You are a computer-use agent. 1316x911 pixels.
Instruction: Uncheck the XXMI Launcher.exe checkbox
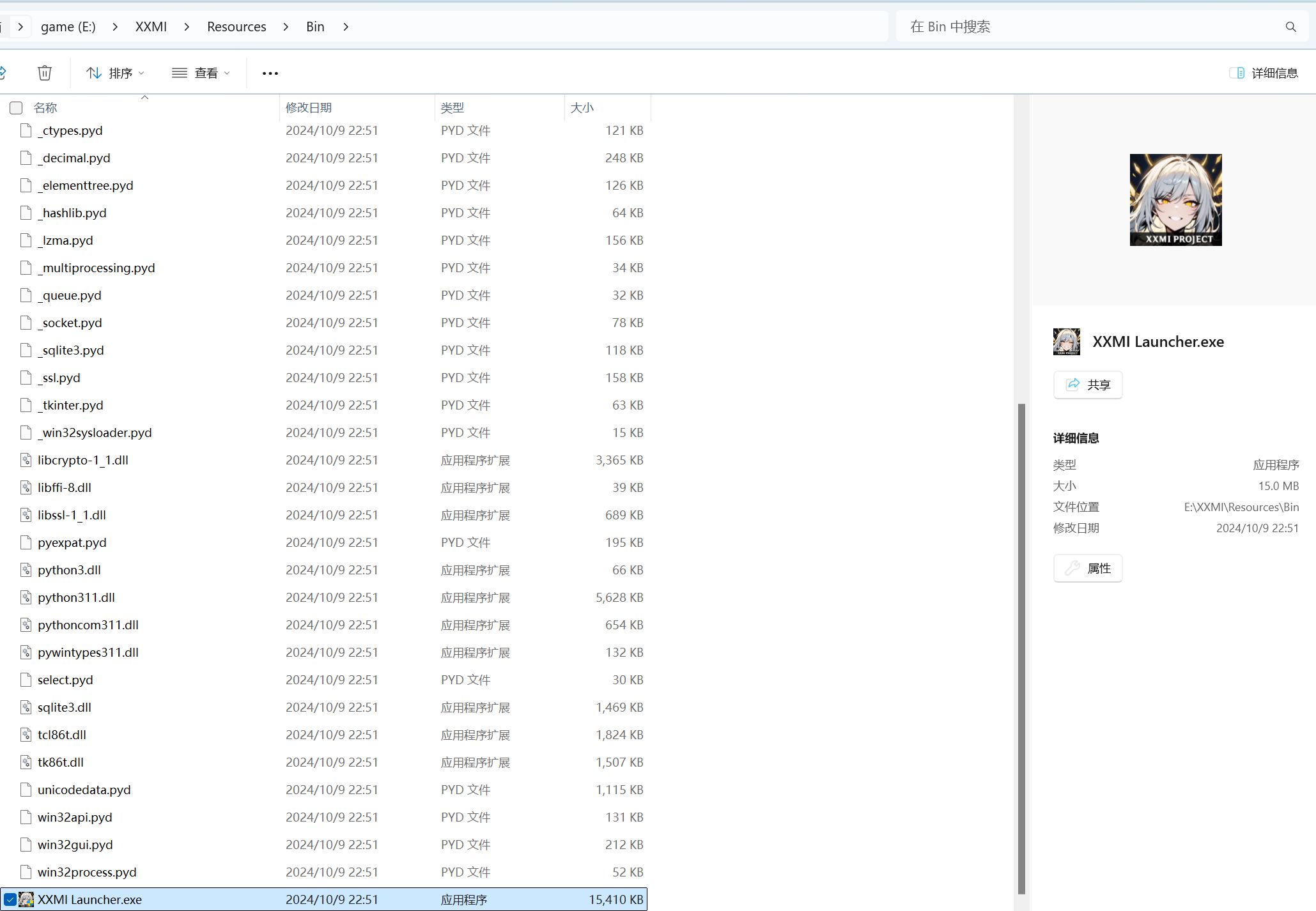[10, 900]
